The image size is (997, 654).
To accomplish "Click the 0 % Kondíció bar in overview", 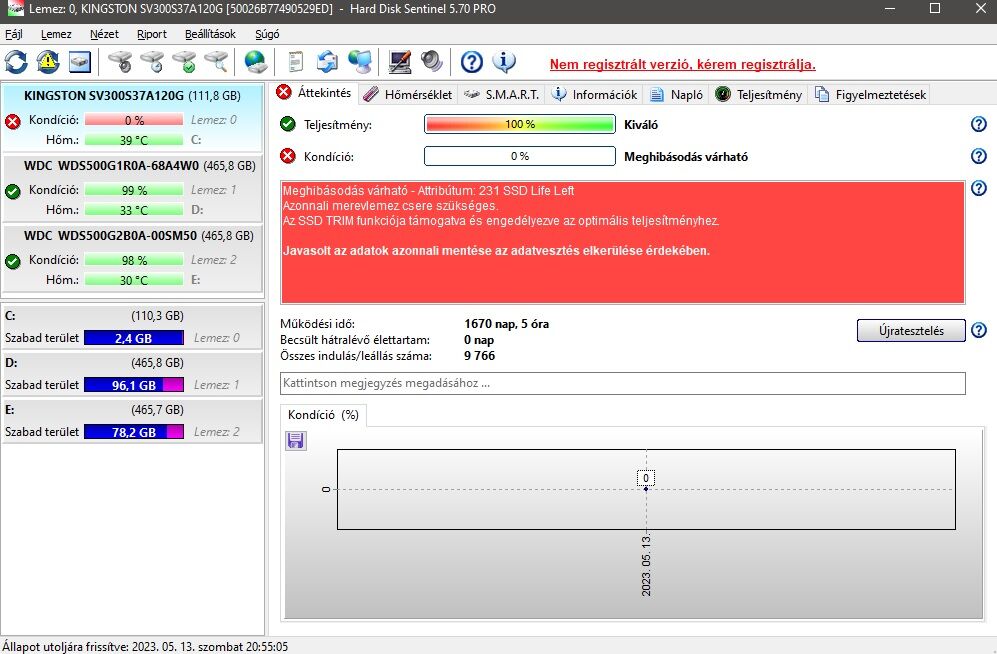I will [519, 156].
